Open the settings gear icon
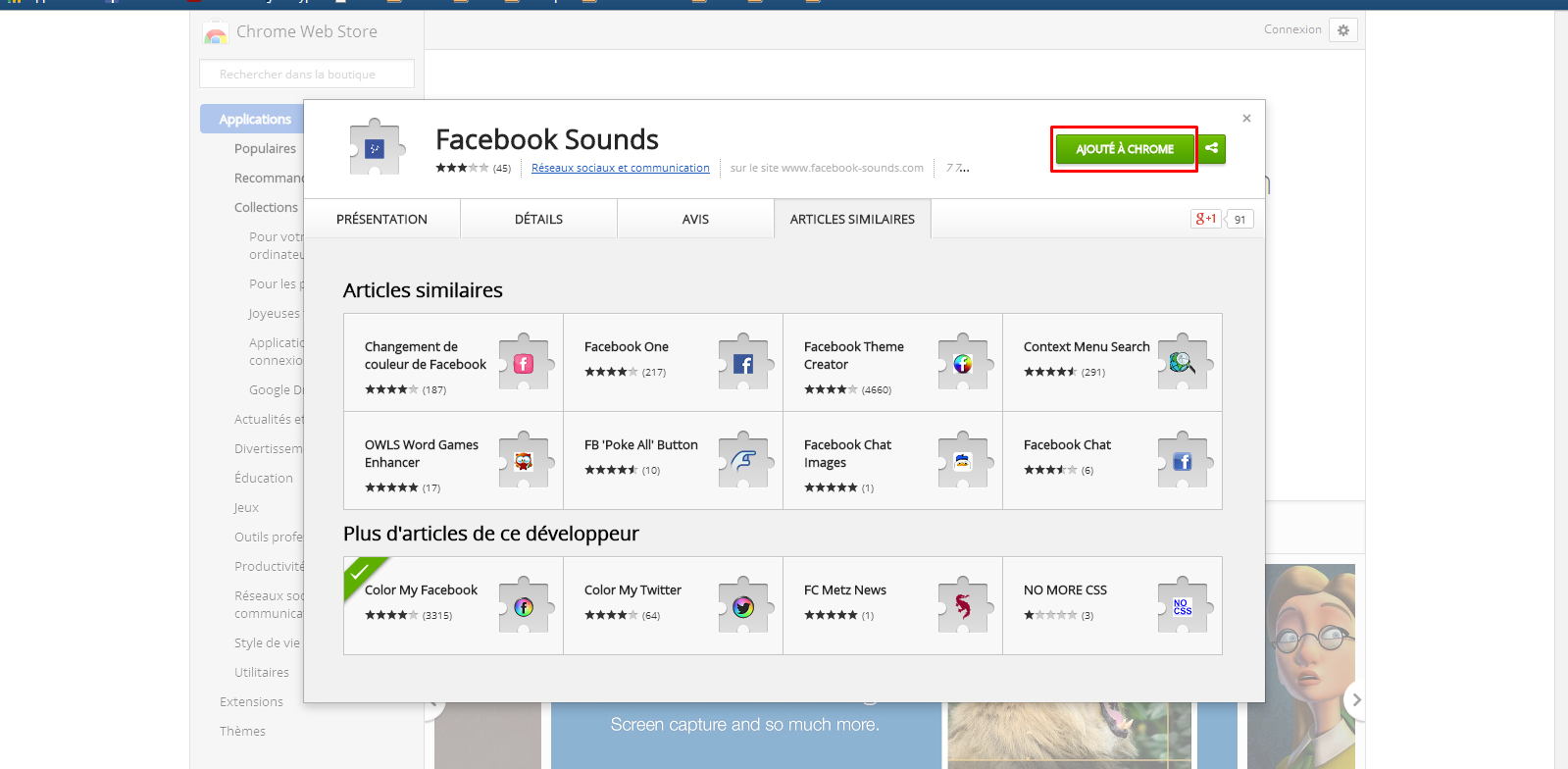This screenshot has height=769, width=1568. click(x=1343, y=30)
